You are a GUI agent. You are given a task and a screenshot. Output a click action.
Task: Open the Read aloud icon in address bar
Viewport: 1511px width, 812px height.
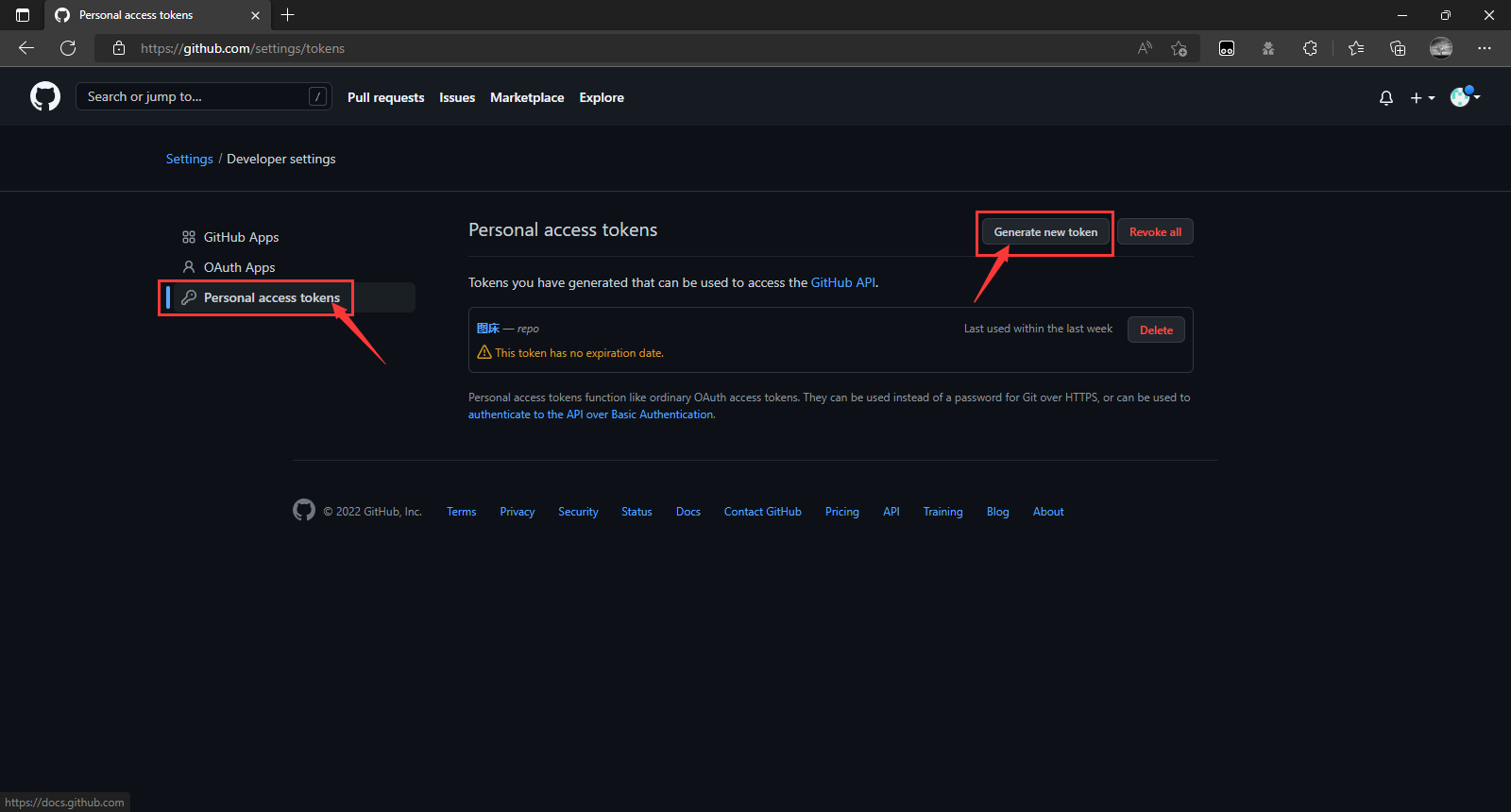tap(1145, 48)
